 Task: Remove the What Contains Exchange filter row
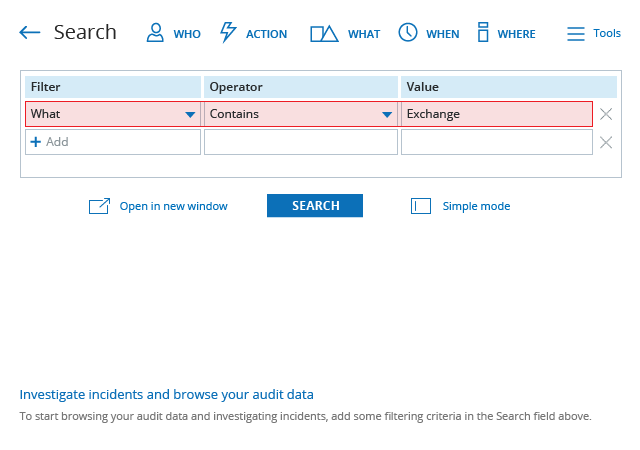click(x=606, y=114)
